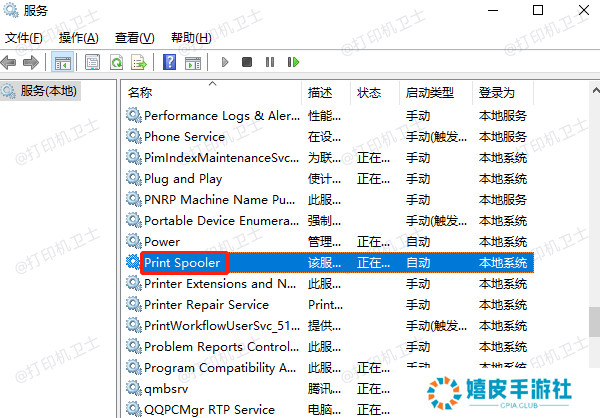The height and width of the screenshot is (418, 600).
Task: Close the 服务 window
Action: tap(584, 10)
